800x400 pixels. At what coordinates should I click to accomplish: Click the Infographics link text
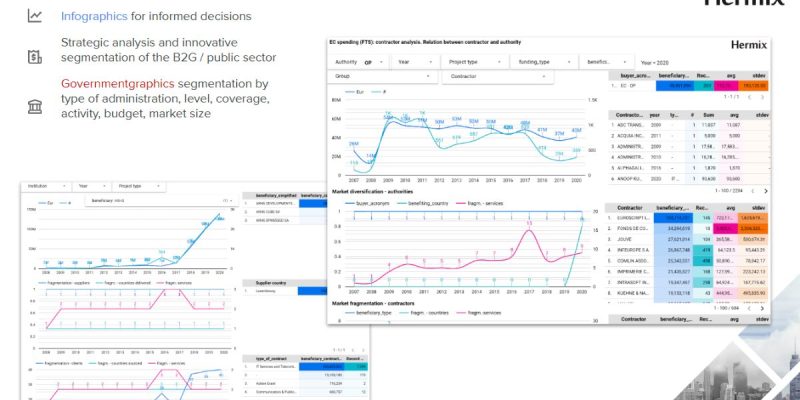(94, 16)
